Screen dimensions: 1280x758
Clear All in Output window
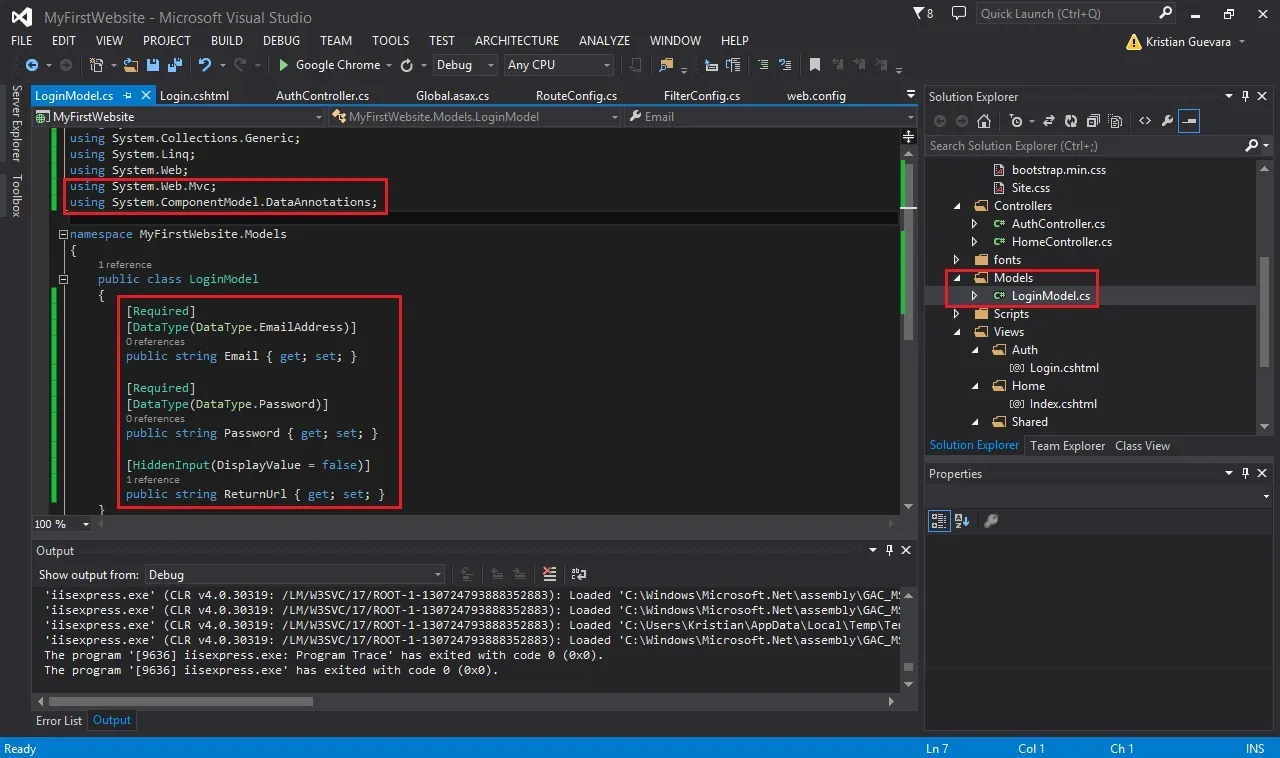(x=549, y=574)
